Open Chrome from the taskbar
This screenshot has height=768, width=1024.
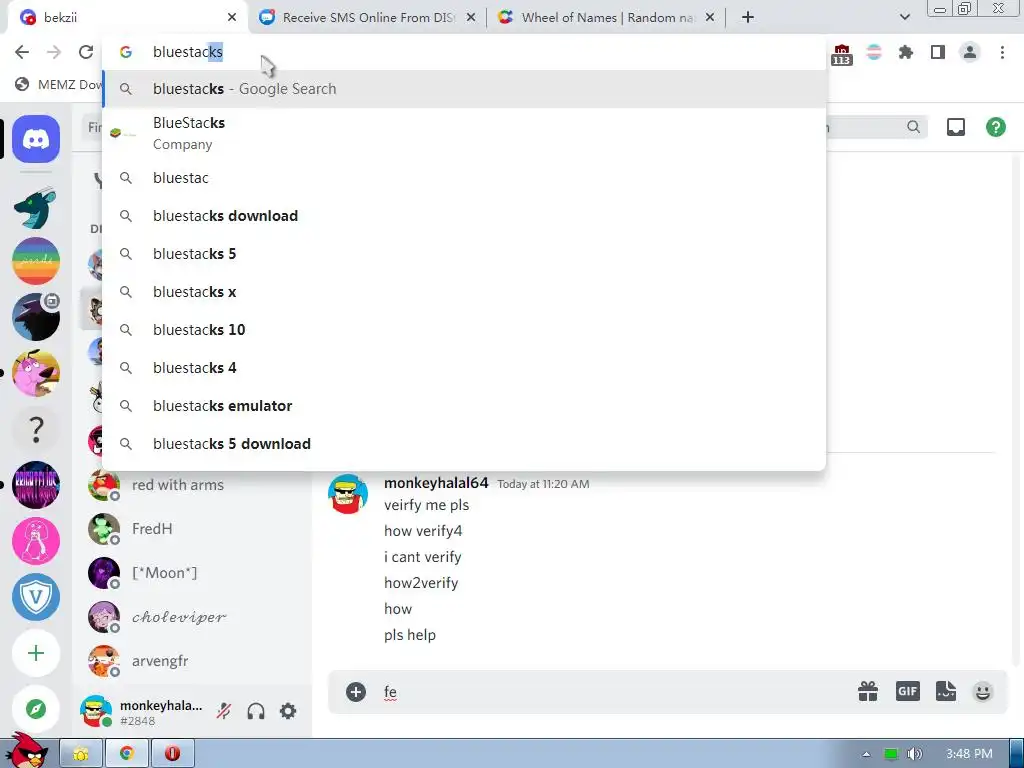[127, 754]
